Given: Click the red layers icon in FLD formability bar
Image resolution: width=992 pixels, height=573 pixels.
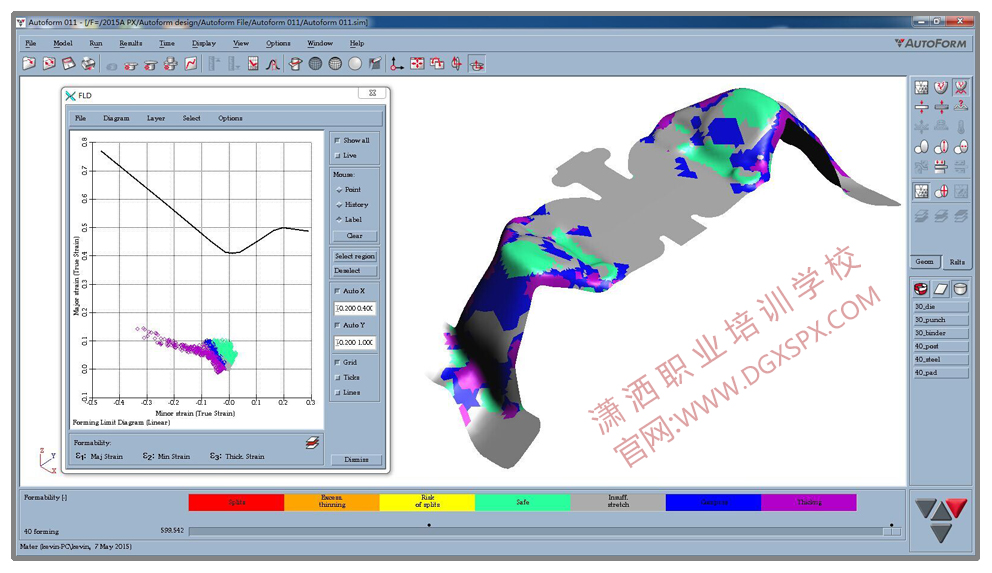Looking at the screenshot, I should [x=312, y=443].
